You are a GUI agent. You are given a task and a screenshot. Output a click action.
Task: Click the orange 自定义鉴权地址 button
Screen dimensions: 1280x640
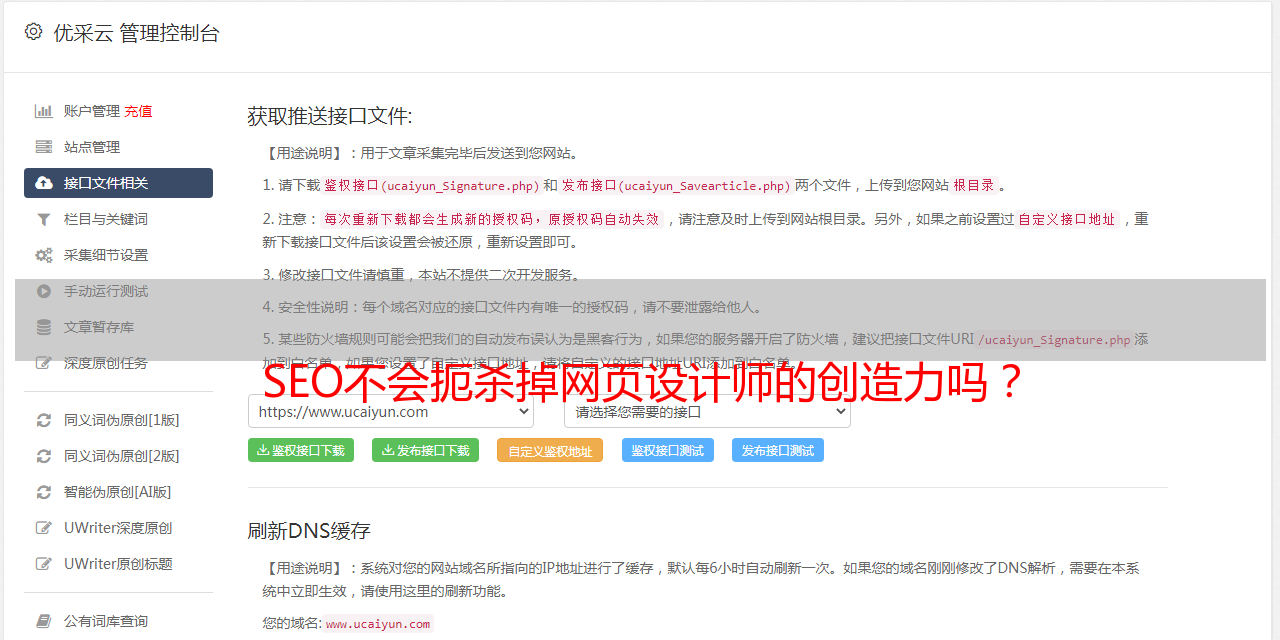pyautogui.click(x=550, y=450)
